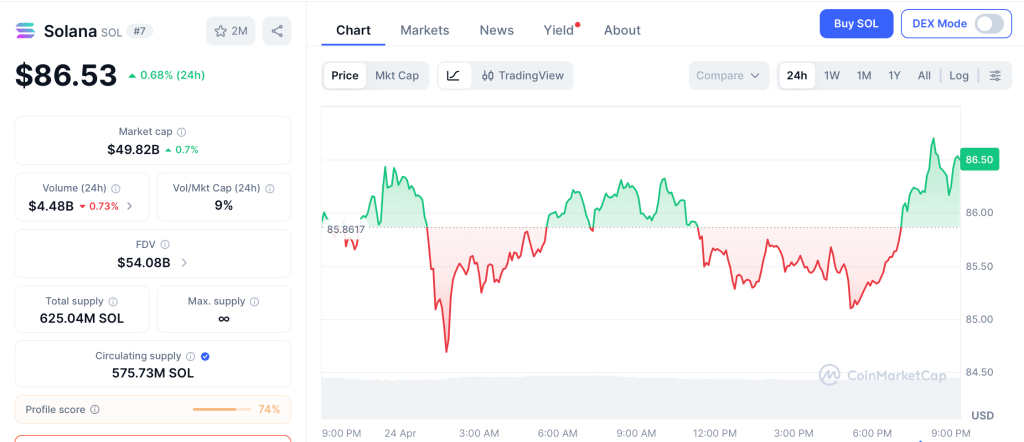Expand FDV details chevron
1024x442 pixels.
pyautogui.click(x=183, y=263)
